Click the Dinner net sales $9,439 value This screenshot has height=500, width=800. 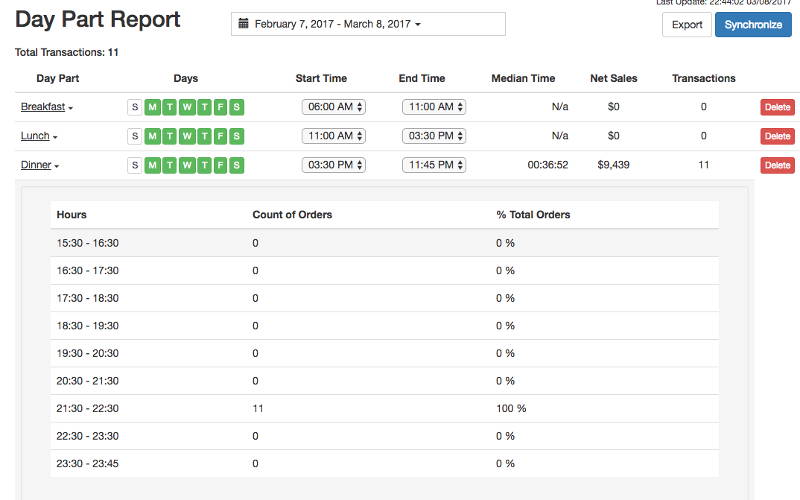click(613, 165)
